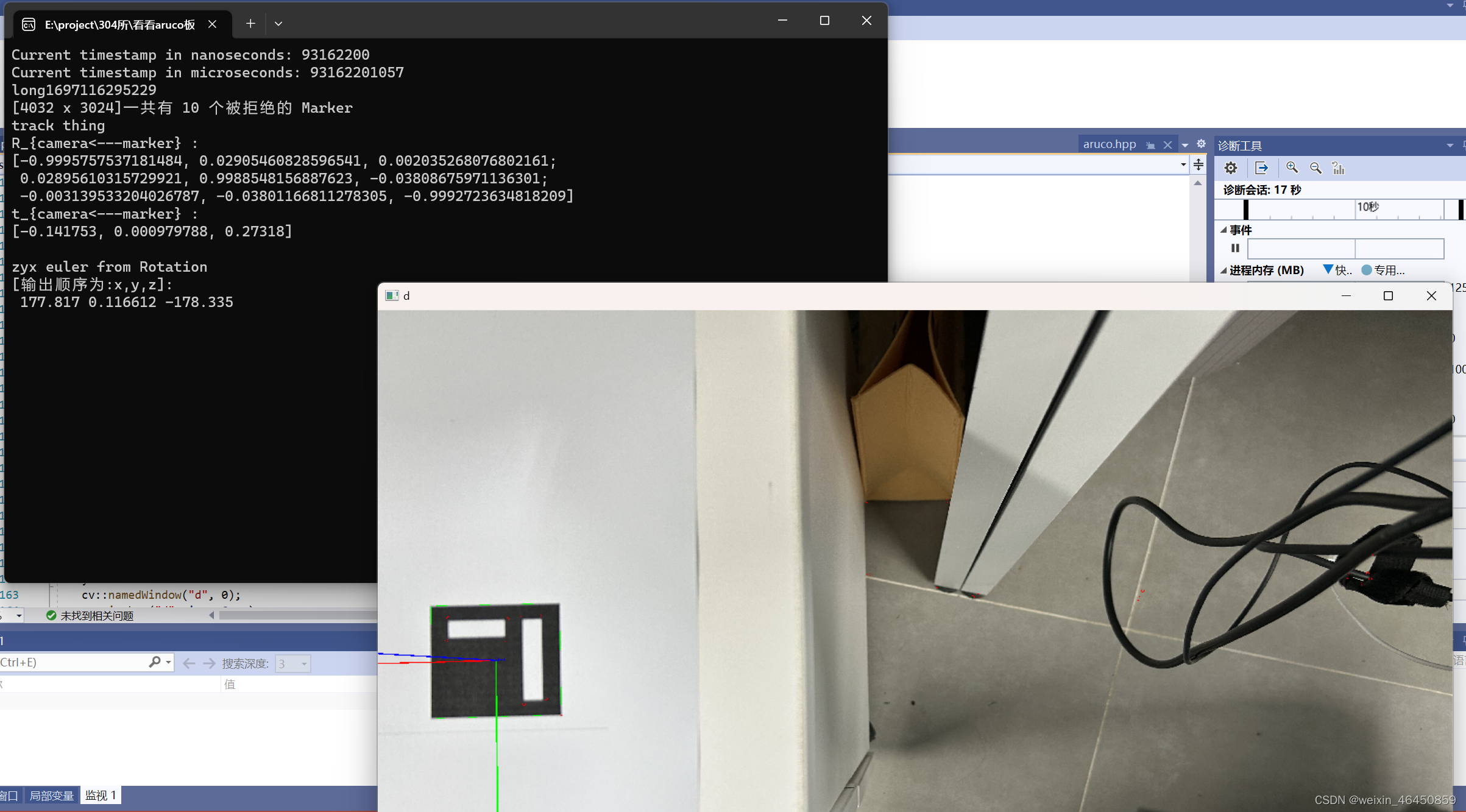Click the 未找到相关问题 status indicator
This screenshot has width=1466, height=812.
point(90,616)
